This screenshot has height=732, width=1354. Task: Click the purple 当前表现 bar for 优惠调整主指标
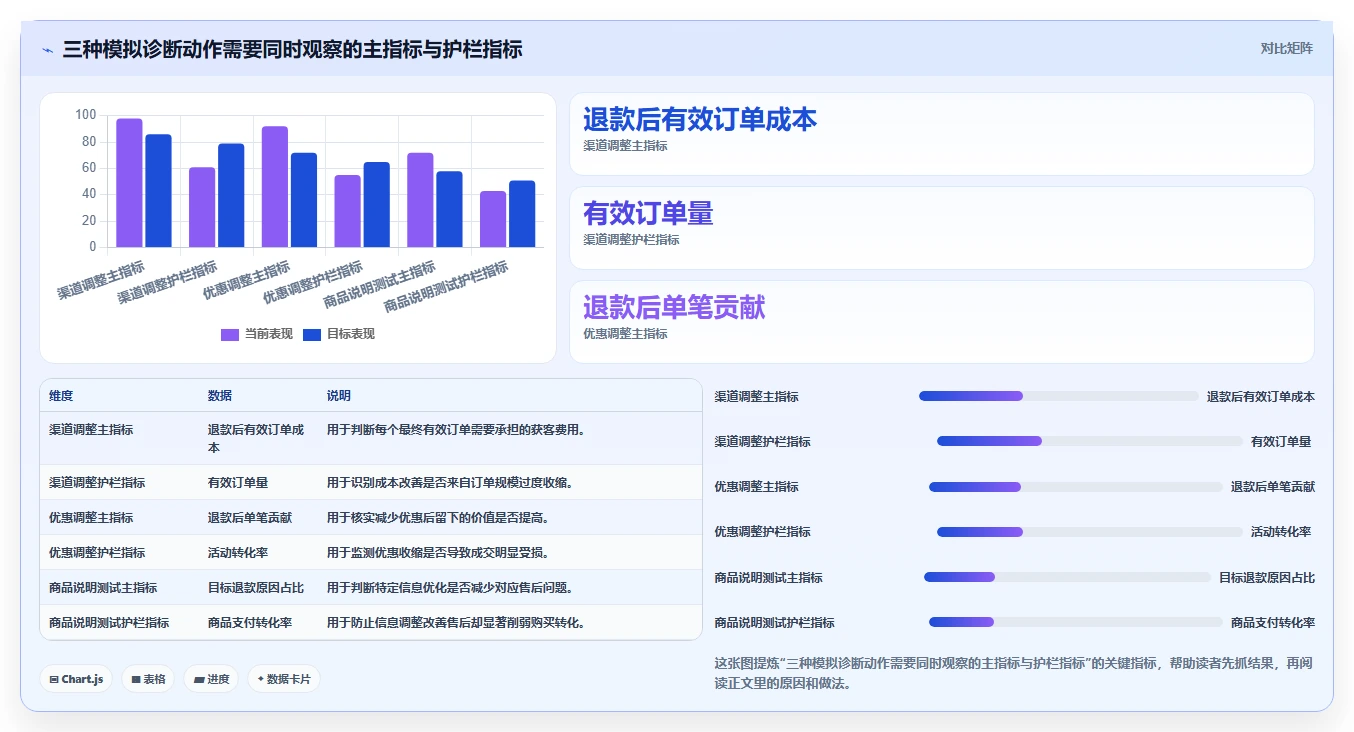pyautogui.click(x=275, y=187)
